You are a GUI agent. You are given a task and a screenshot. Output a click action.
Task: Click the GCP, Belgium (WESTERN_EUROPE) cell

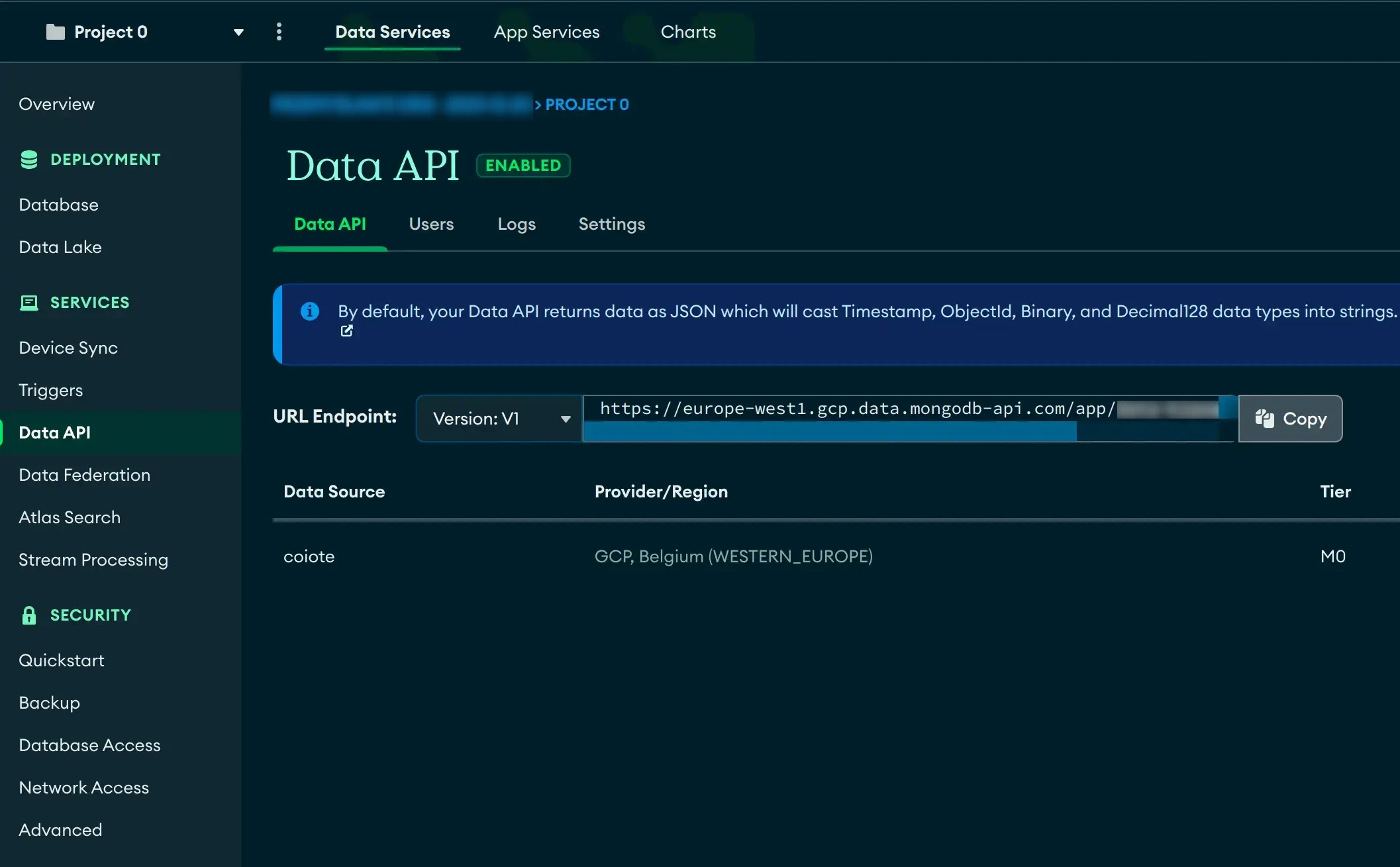(x=734, y=556)
